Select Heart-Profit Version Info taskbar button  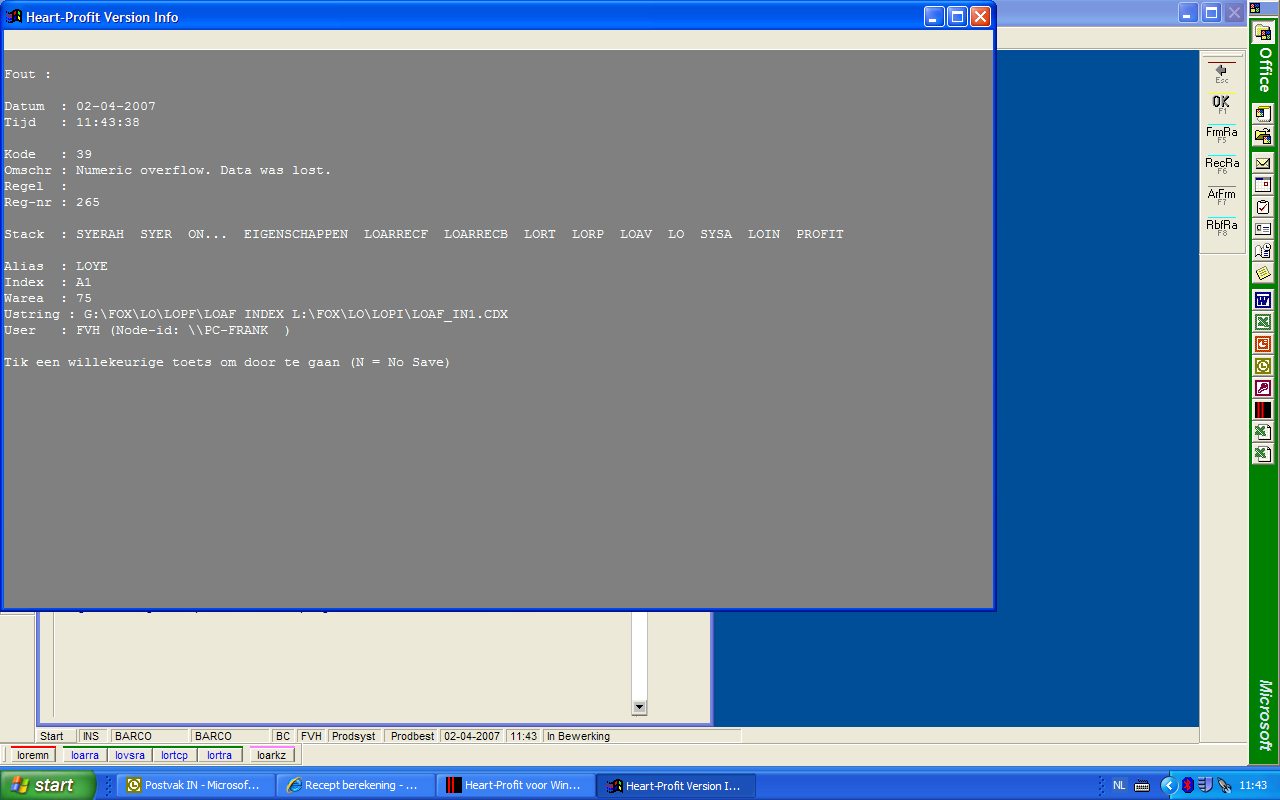click(676, 786)
